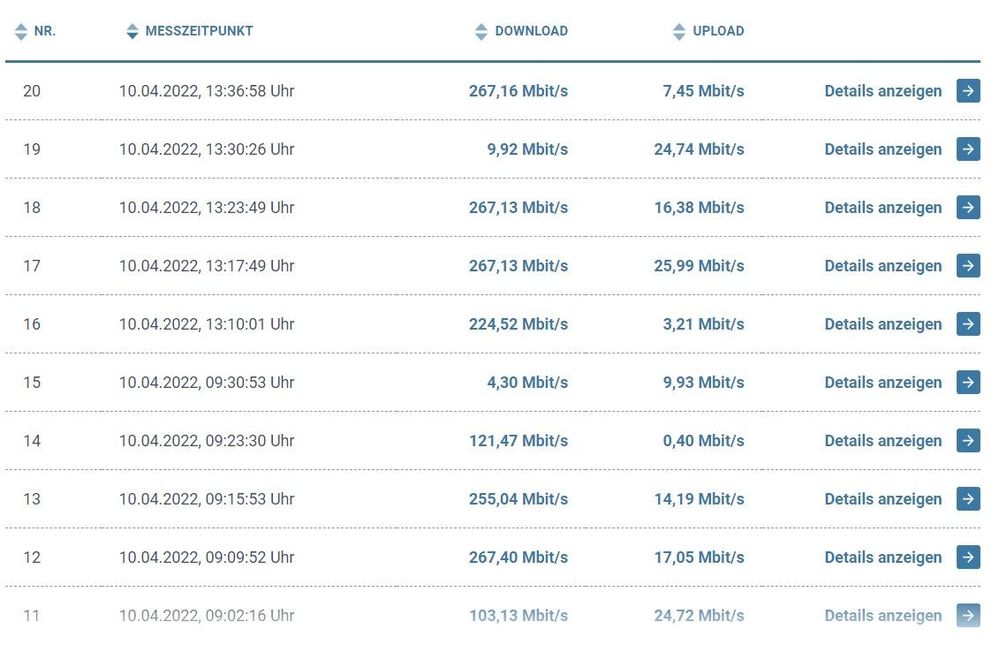The width and height of the screenshot is (999, 646).
Task: Open the arrow button for measurement 20
Action: 966,90
